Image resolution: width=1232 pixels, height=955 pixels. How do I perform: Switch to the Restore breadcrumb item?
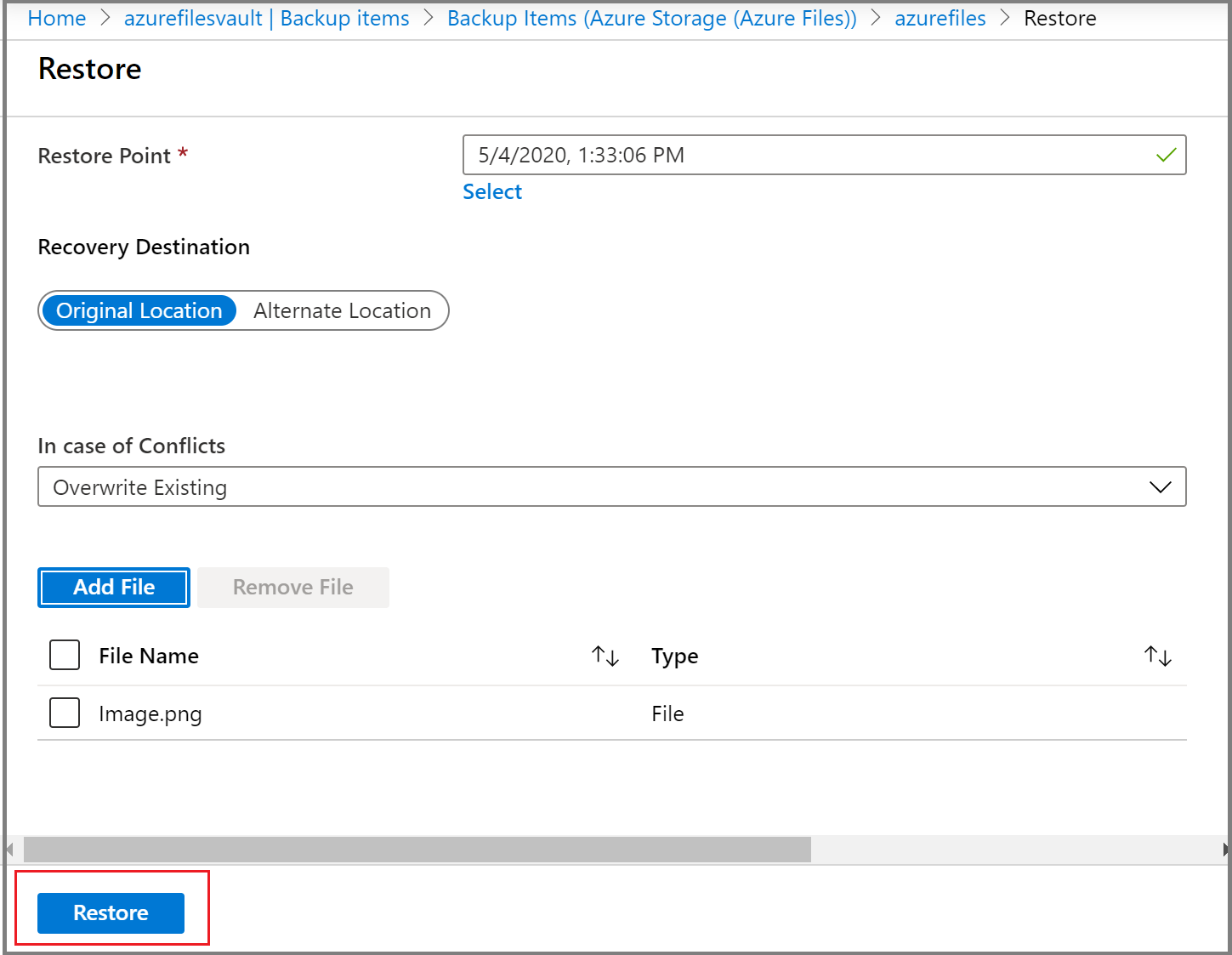coord(1059,18)
